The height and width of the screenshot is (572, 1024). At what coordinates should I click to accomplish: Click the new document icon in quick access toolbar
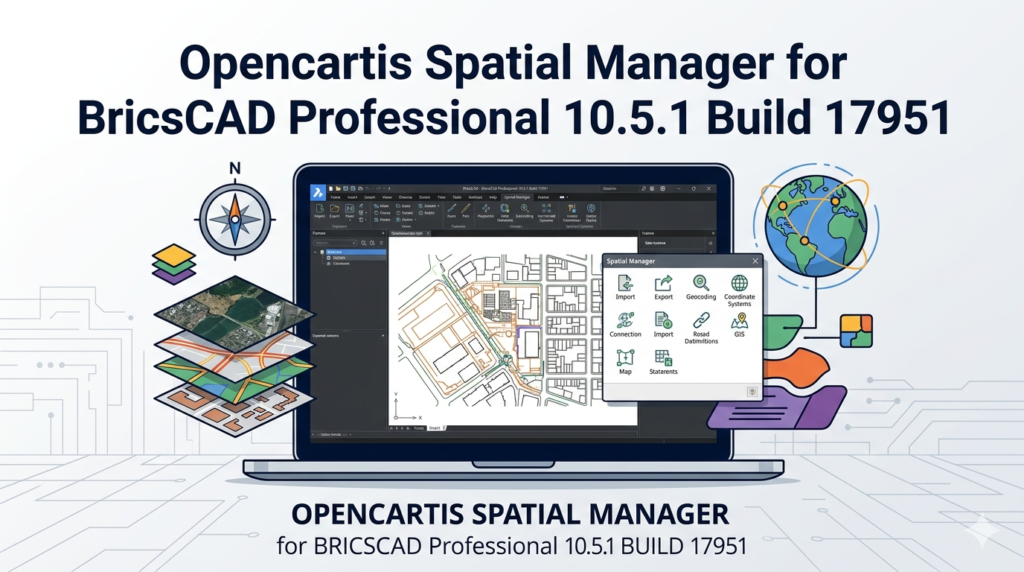pos(330,189)
